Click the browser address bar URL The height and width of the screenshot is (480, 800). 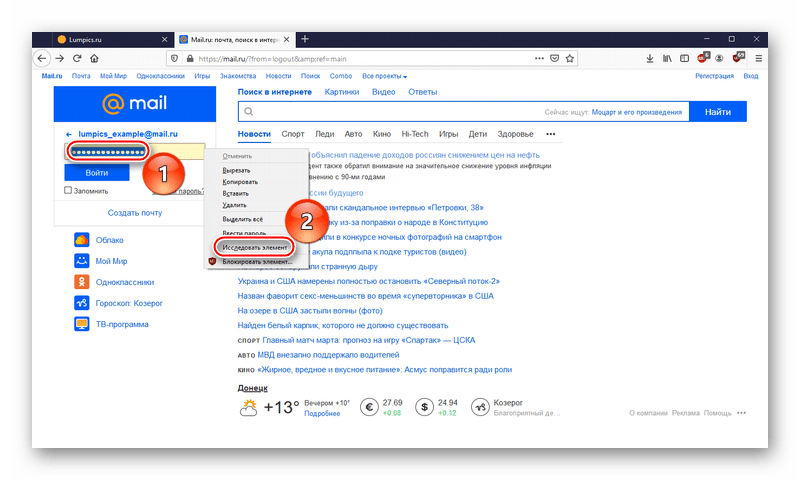pos(272,59)
